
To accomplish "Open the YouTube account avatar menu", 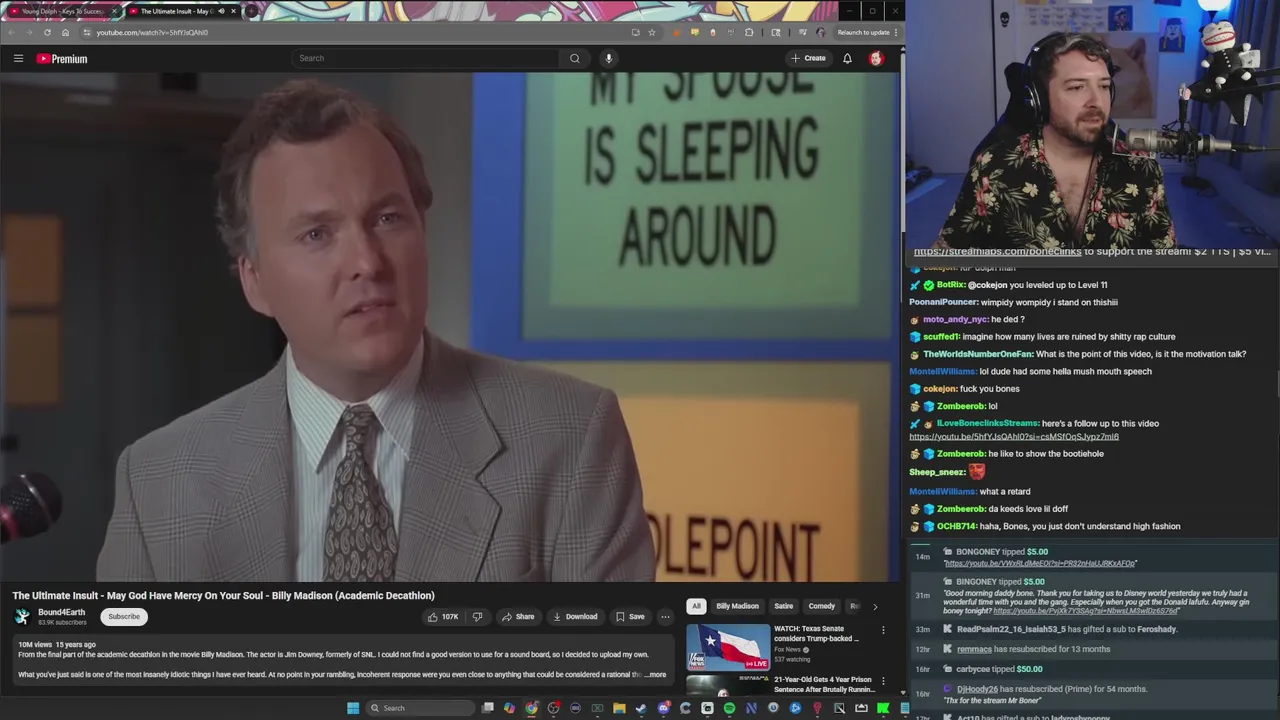I will pyautogui.click(x=876, y=58).
